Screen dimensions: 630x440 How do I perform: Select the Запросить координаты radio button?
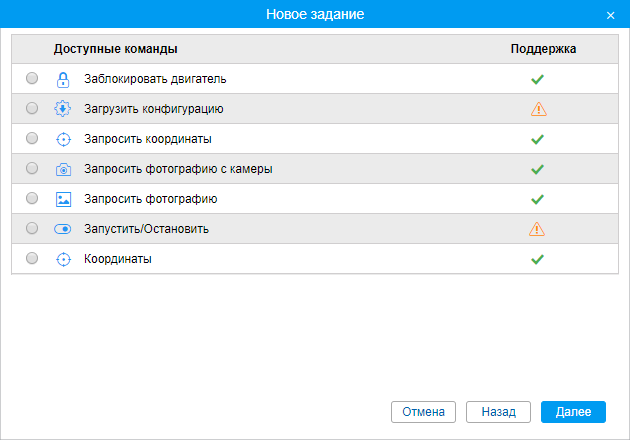[32, 138]
